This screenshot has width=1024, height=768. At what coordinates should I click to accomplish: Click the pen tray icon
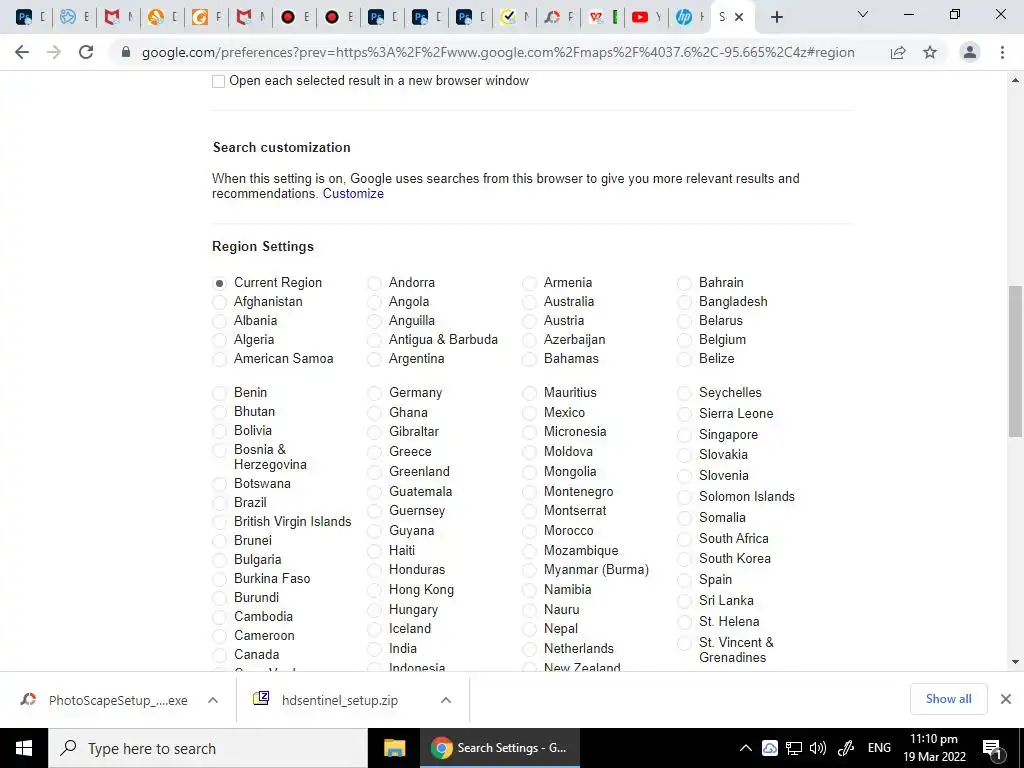846,748
